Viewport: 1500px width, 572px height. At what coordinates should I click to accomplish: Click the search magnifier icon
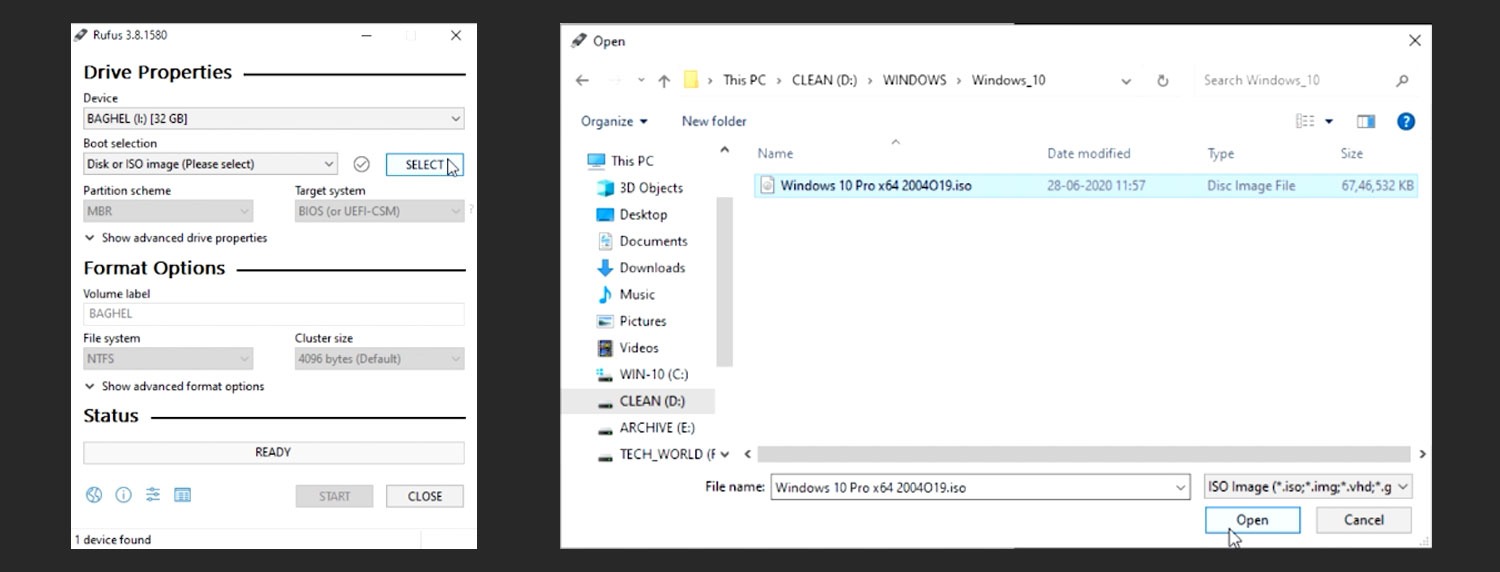[1402, 81]
